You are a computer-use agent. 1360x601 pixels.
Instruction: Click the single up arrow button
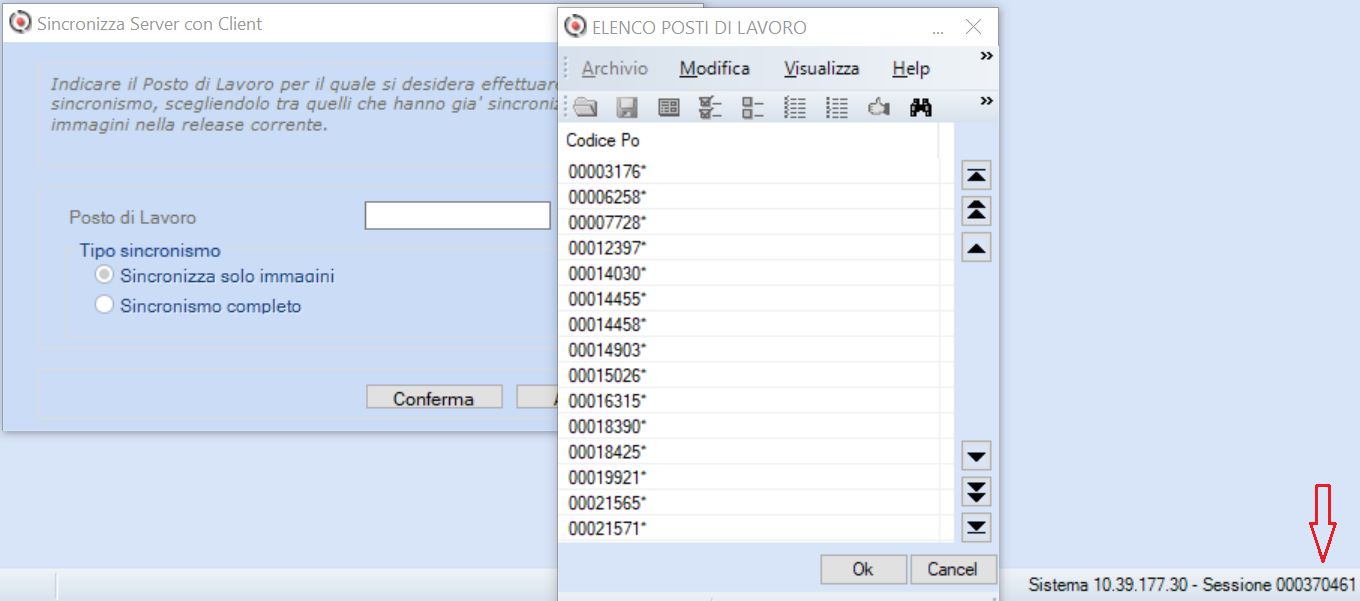(976, 247)
